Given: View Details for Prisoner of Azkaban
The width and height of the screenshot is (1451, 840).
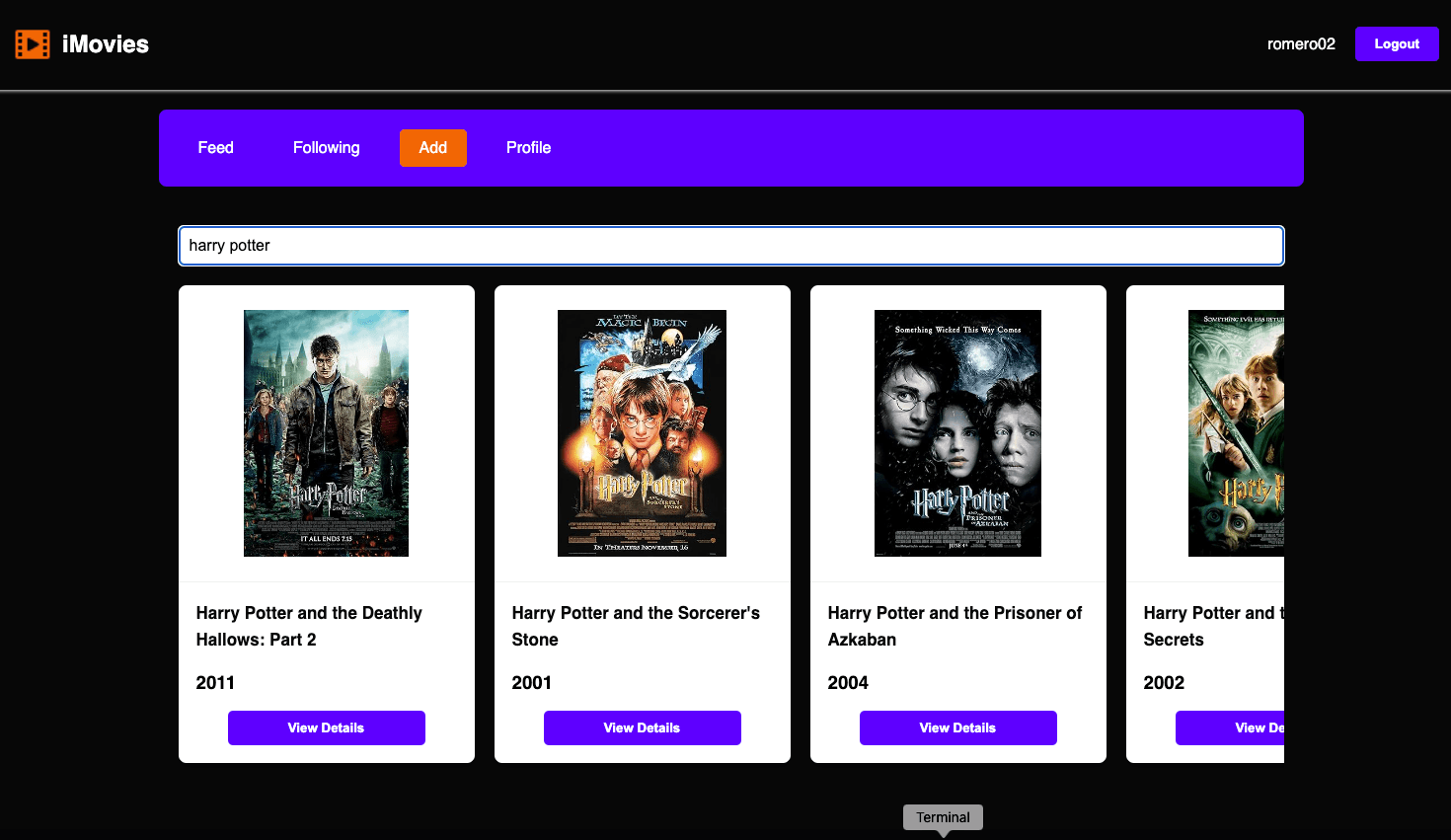Looking at the screenshot, I should point(958,727).
